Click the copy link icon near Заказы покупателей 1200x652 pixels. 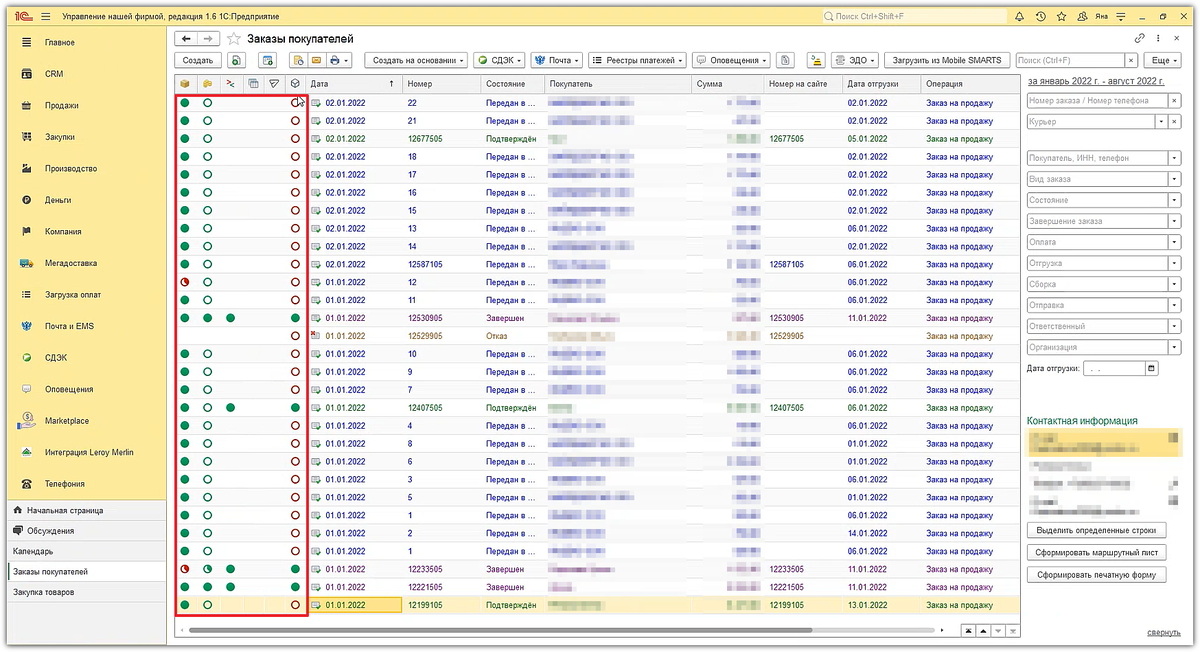tap(1140, 38)
